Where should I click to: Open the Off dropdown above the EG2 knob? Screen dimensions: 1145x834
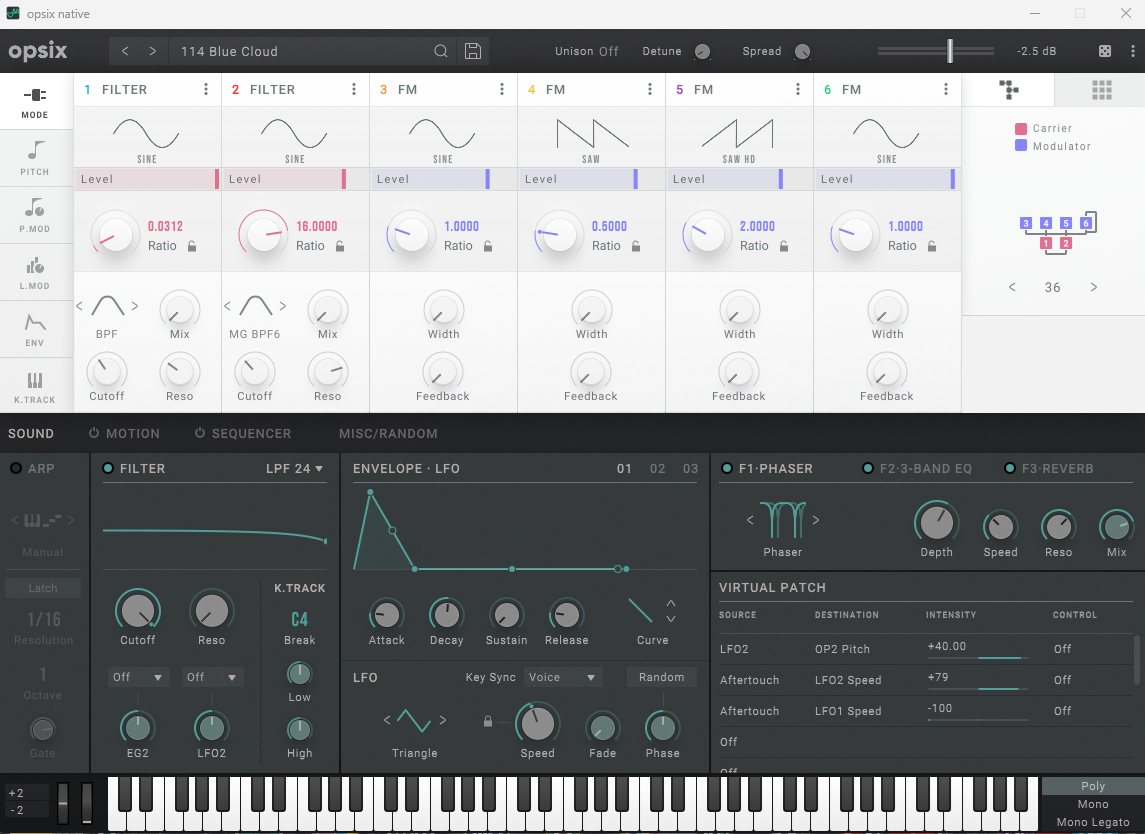137,677
